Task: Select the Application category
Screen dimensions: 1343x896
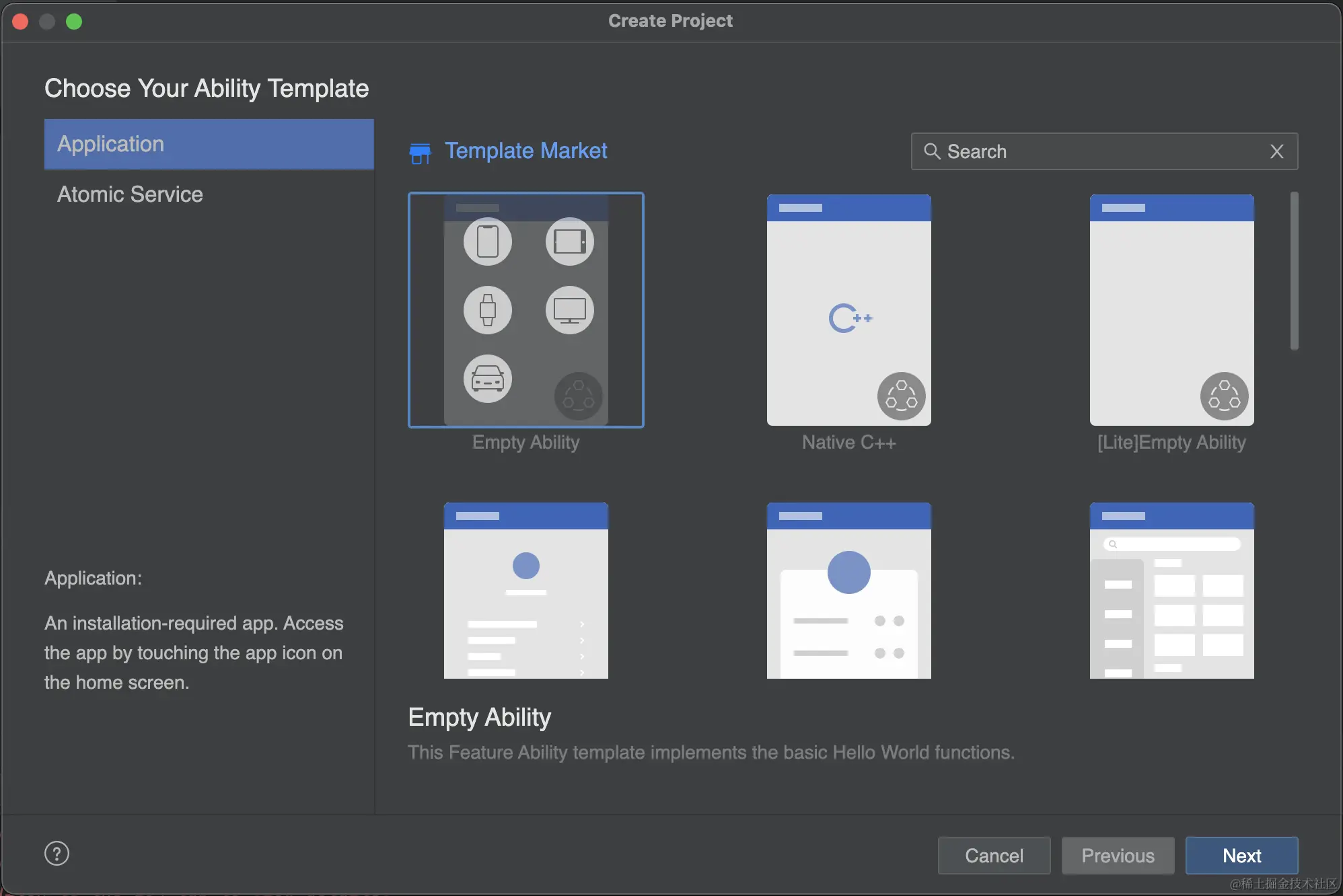Action: click(x=209, y=144)
